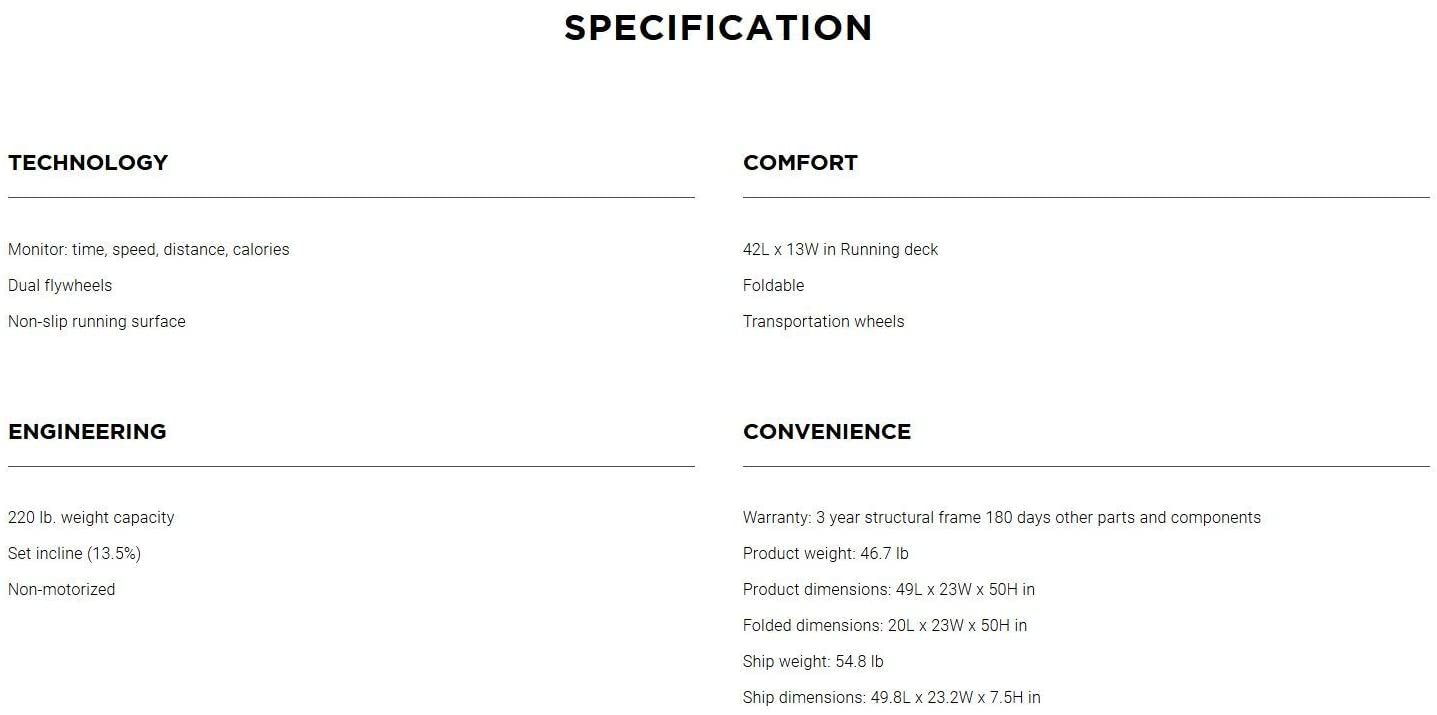Select the Ship weight 54.8 lb line

813,662
